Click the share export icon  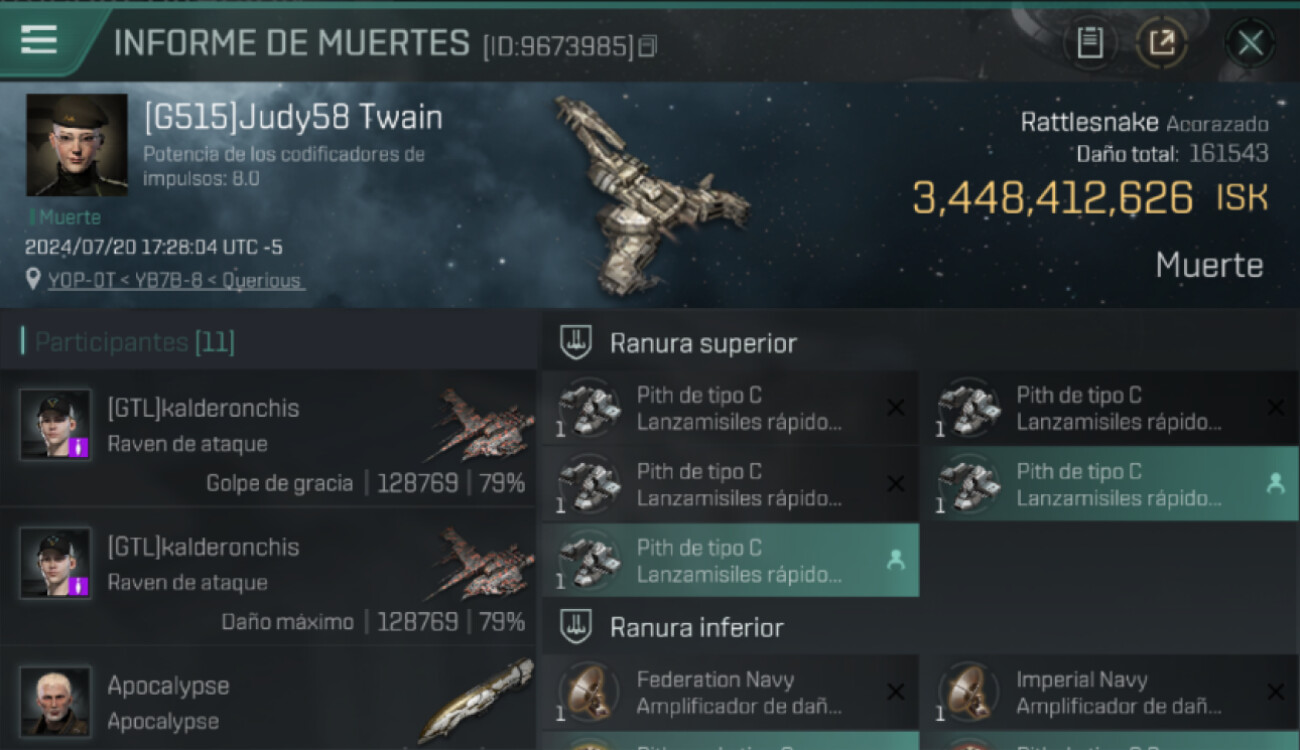click(1161, 43)
